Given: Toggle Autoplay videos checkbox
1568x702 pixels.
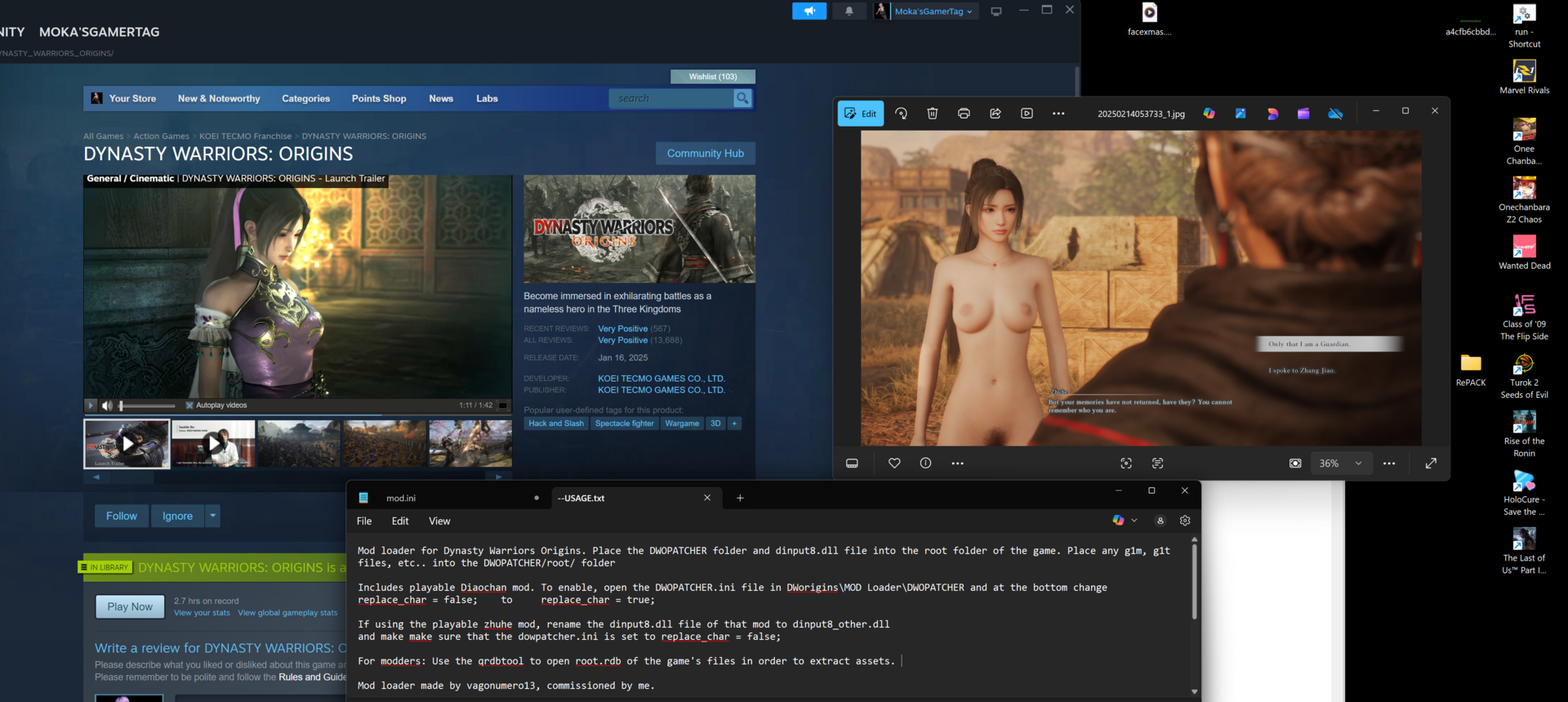Looking at the screenshot, I should coord(189,405).
